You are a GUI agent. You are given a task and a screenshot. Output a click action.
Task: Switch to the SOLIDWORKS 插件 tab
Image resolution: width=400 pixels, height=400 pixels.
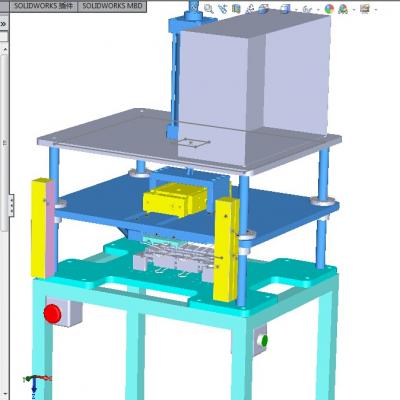pos(44,6)
